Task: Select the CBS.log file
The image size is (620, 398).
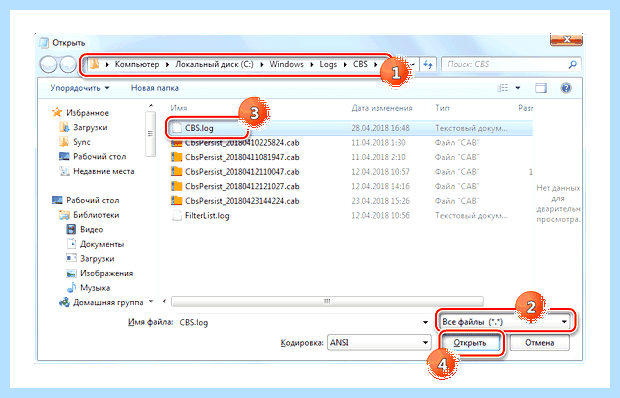Action: (x=350, y=128)
